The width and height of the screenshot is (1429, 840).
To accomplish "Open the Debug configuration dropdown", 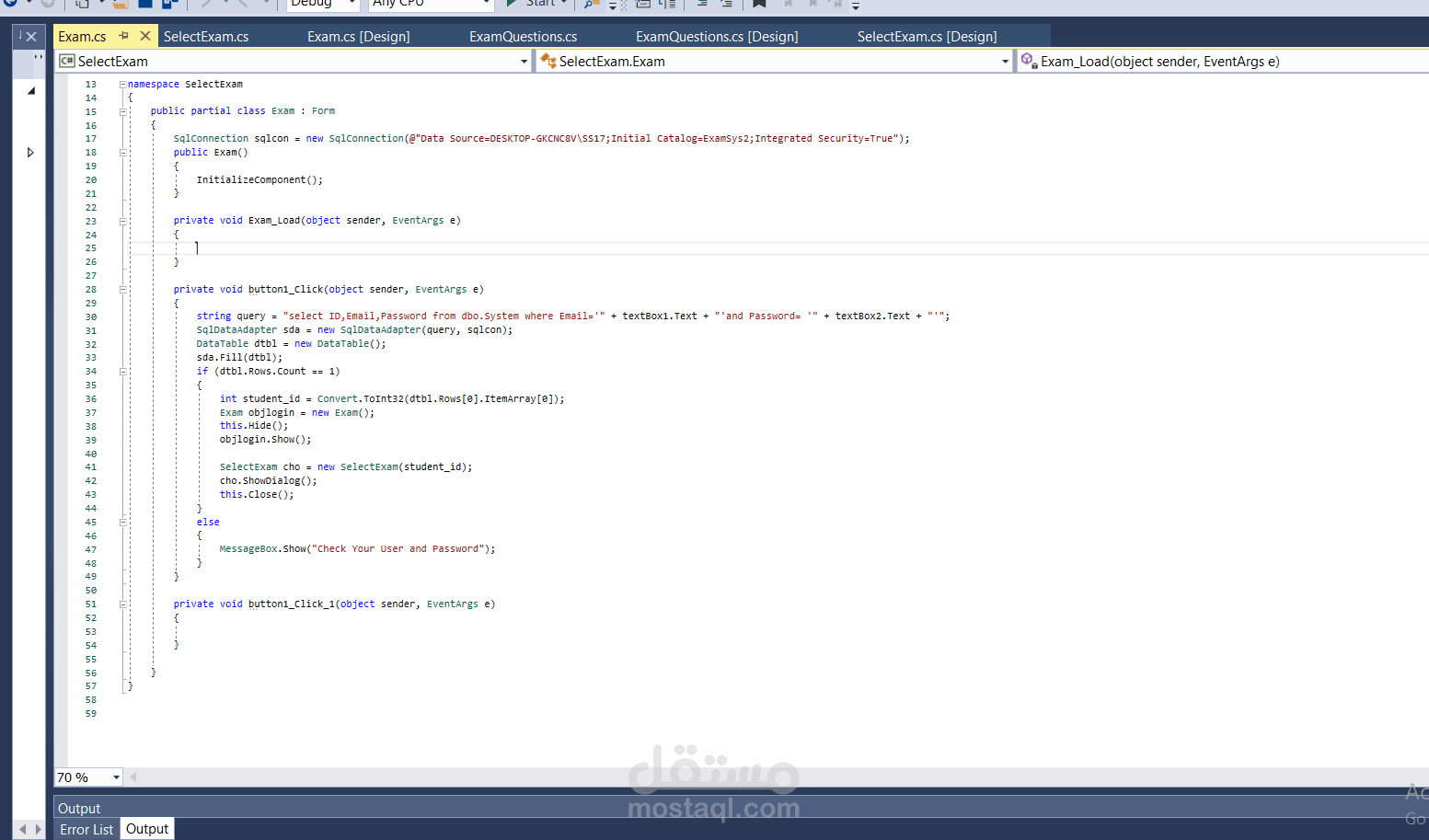I will point(352,5).
